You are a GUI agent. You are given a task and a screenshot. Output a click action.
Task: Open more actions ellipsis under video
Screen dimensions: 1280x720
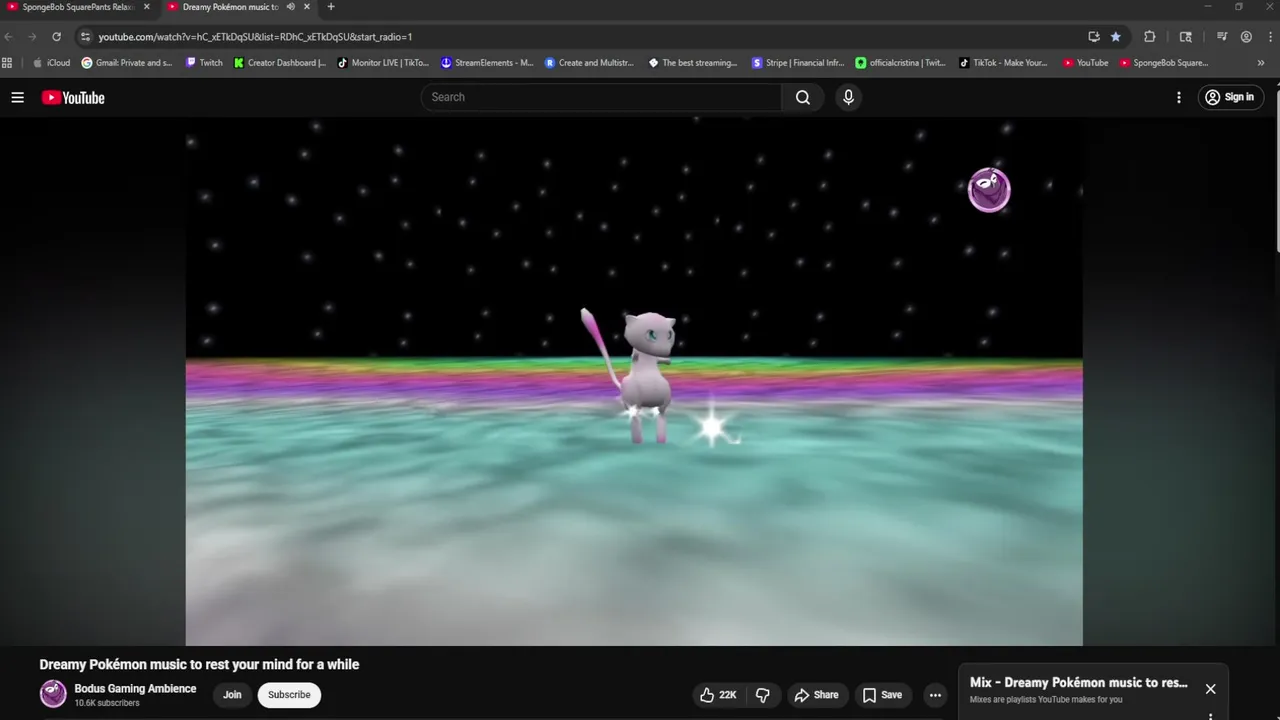[935, 695]
